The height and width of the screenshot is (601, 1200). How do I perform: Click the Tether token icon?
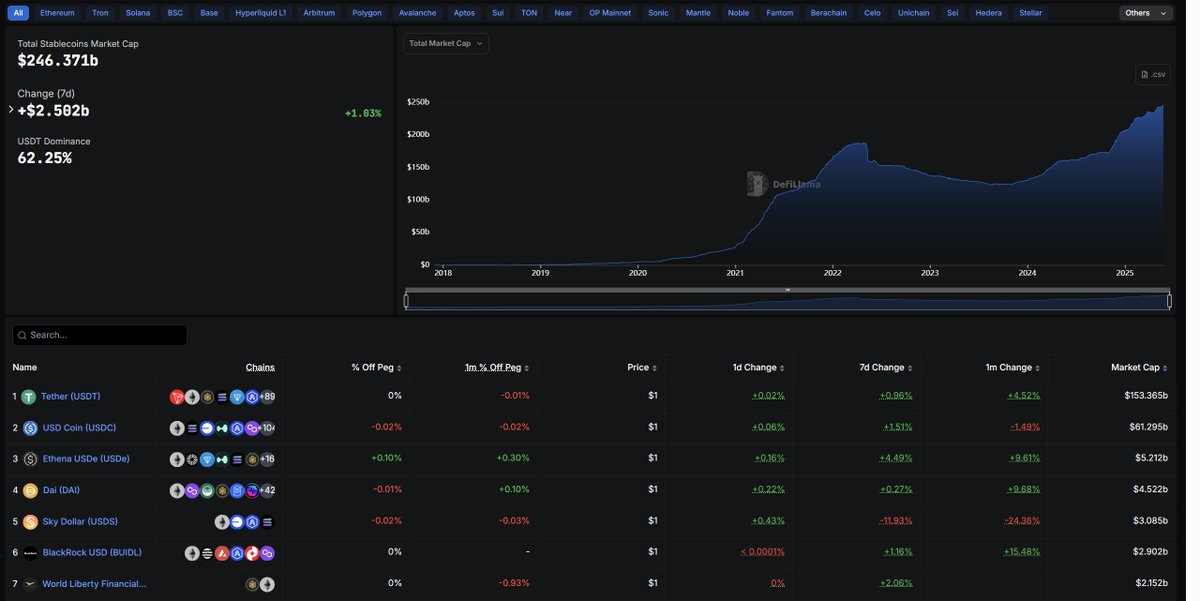point(29,397)
